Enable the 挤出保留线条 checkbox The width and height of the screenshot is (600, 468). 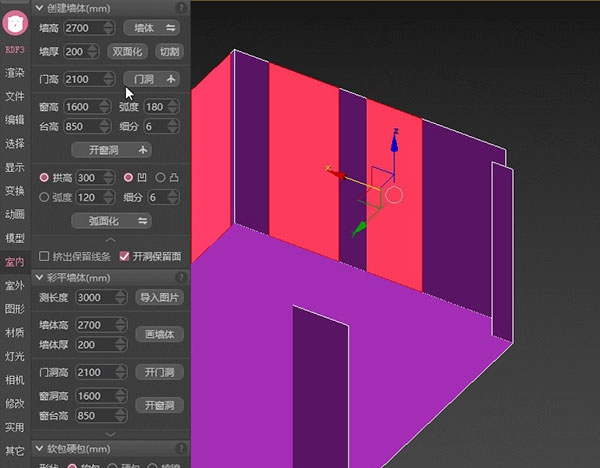[43, 256]
